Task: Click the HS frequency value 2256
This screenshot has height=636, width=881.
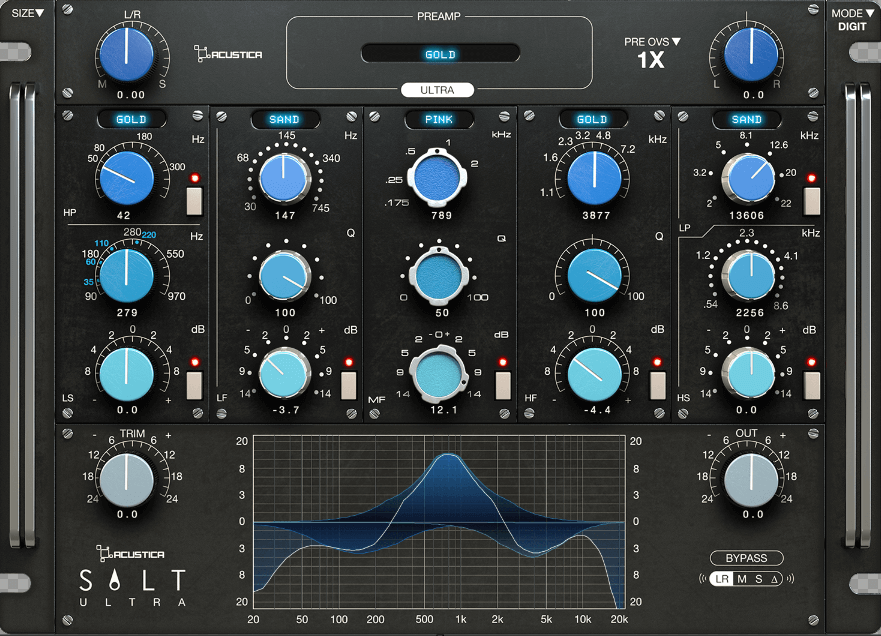Action: [750, 313]
